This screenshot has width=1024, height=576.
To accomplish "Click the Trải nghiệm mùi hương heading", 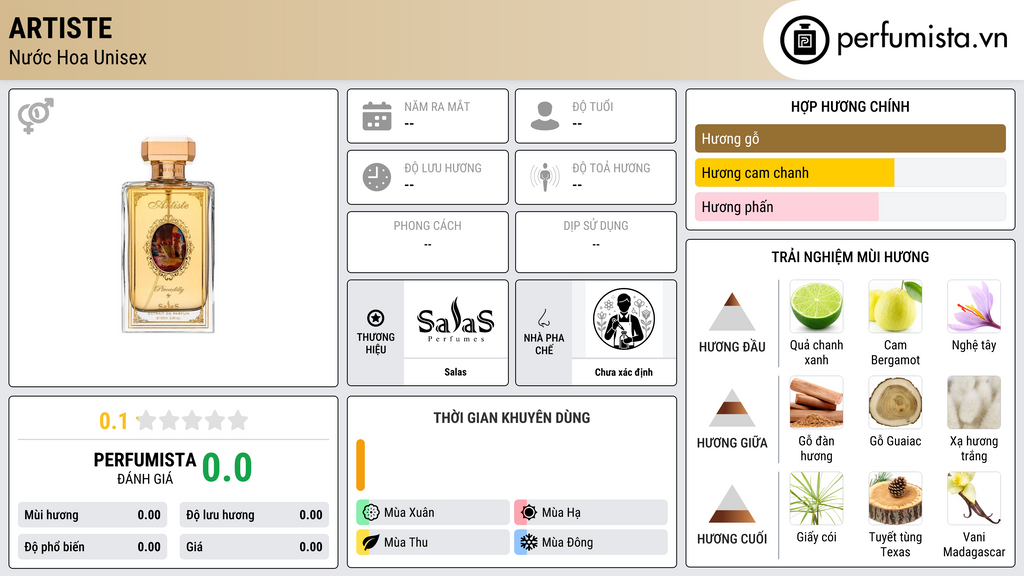I will pyautogui.click(x=850, y=257).
